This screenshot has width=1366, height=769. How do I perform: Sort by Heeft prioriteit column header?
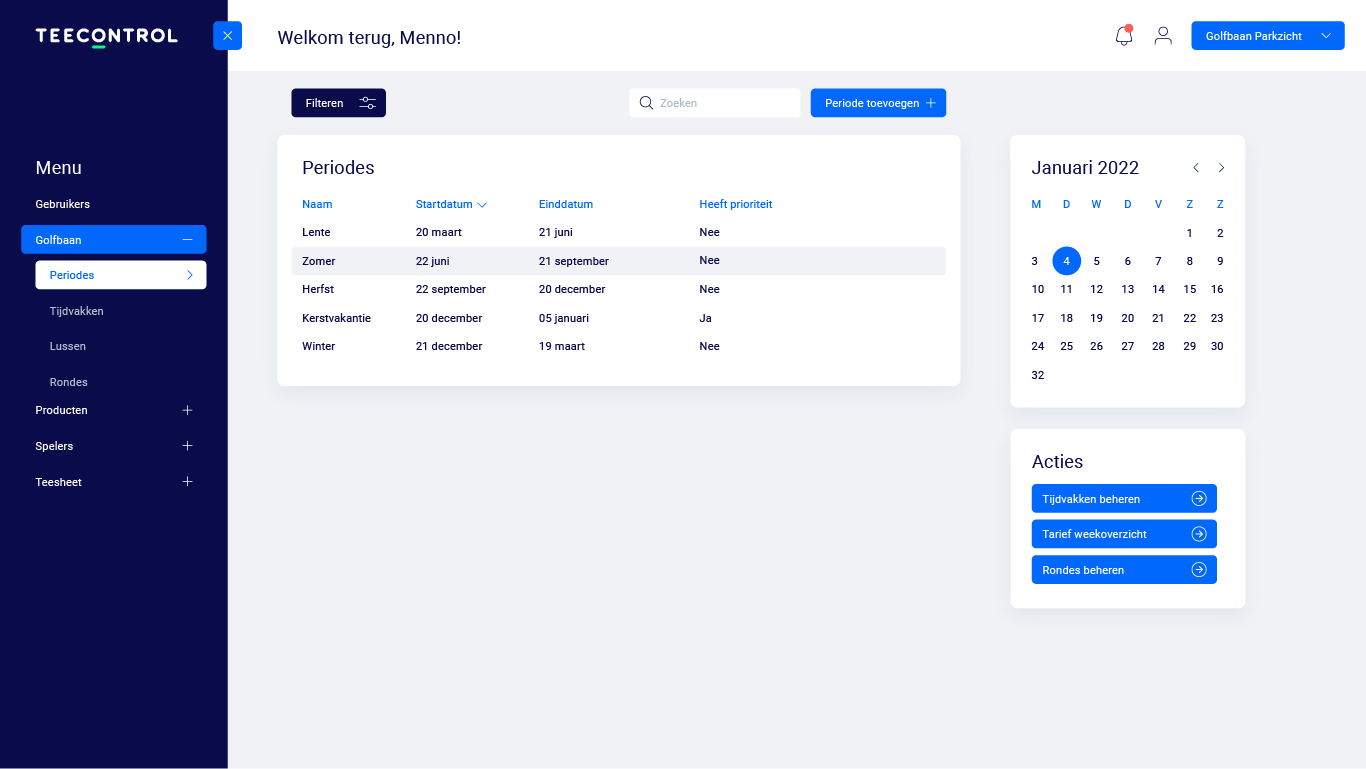point(735,204)
